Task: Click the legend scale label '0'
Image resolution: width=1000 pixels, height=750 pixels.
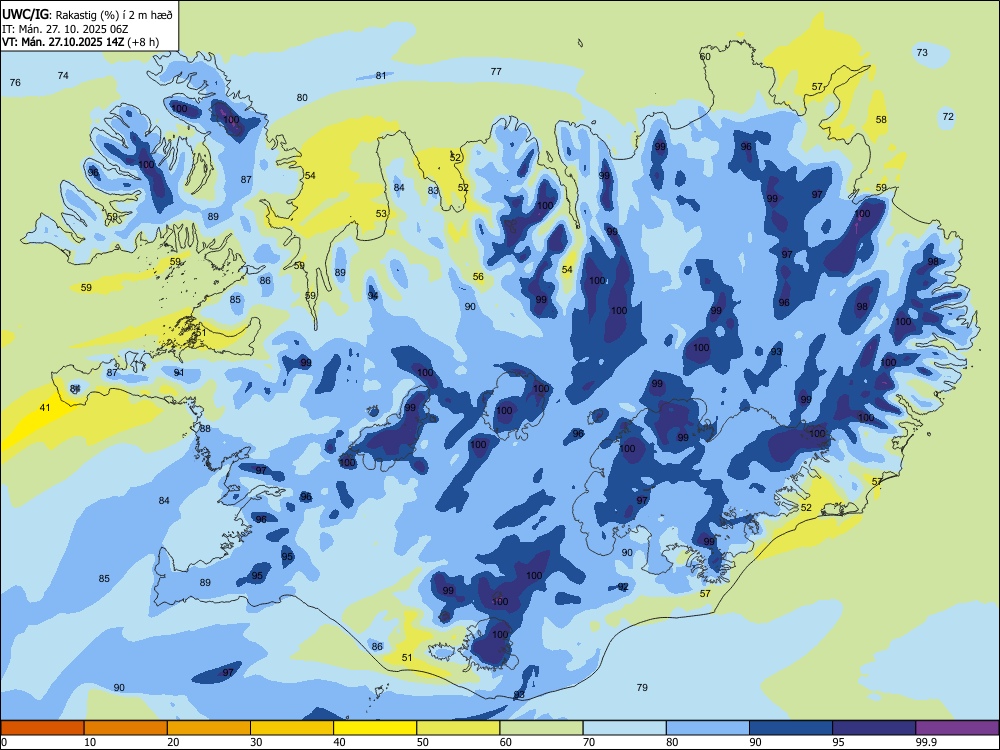Action: [x=4, y=742]
